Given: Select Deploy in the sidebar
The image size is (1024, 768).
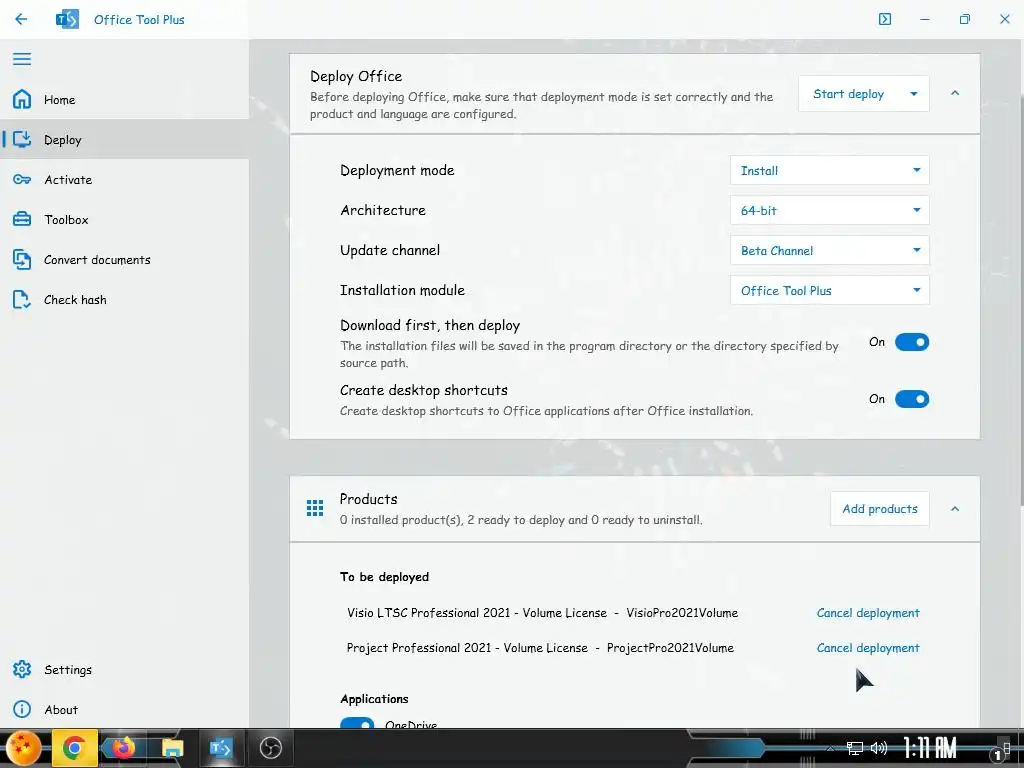Looking at the screenshot, I should pos(63,140).
